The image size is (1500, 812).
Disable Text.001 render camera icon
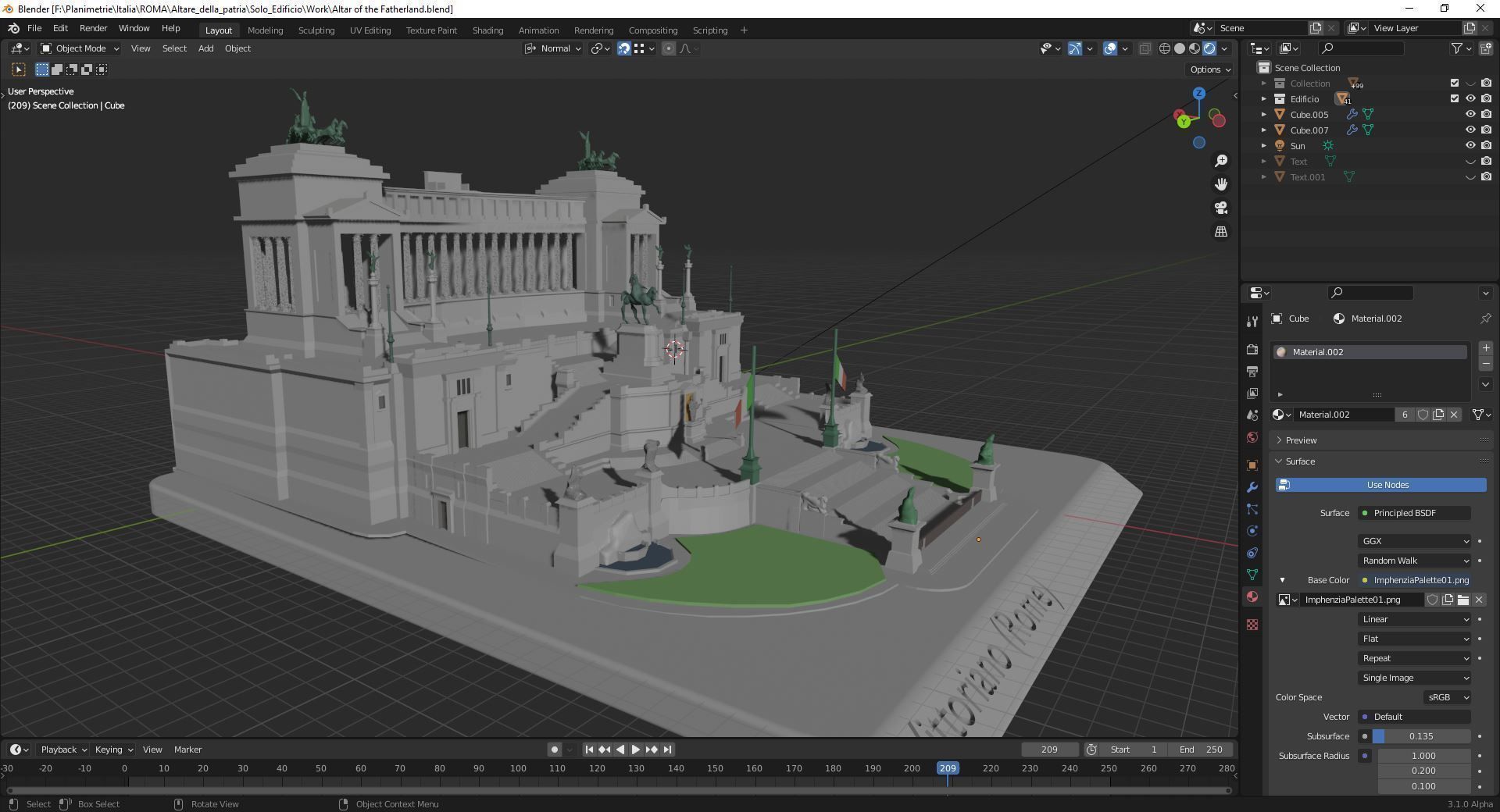[1486, 177]
